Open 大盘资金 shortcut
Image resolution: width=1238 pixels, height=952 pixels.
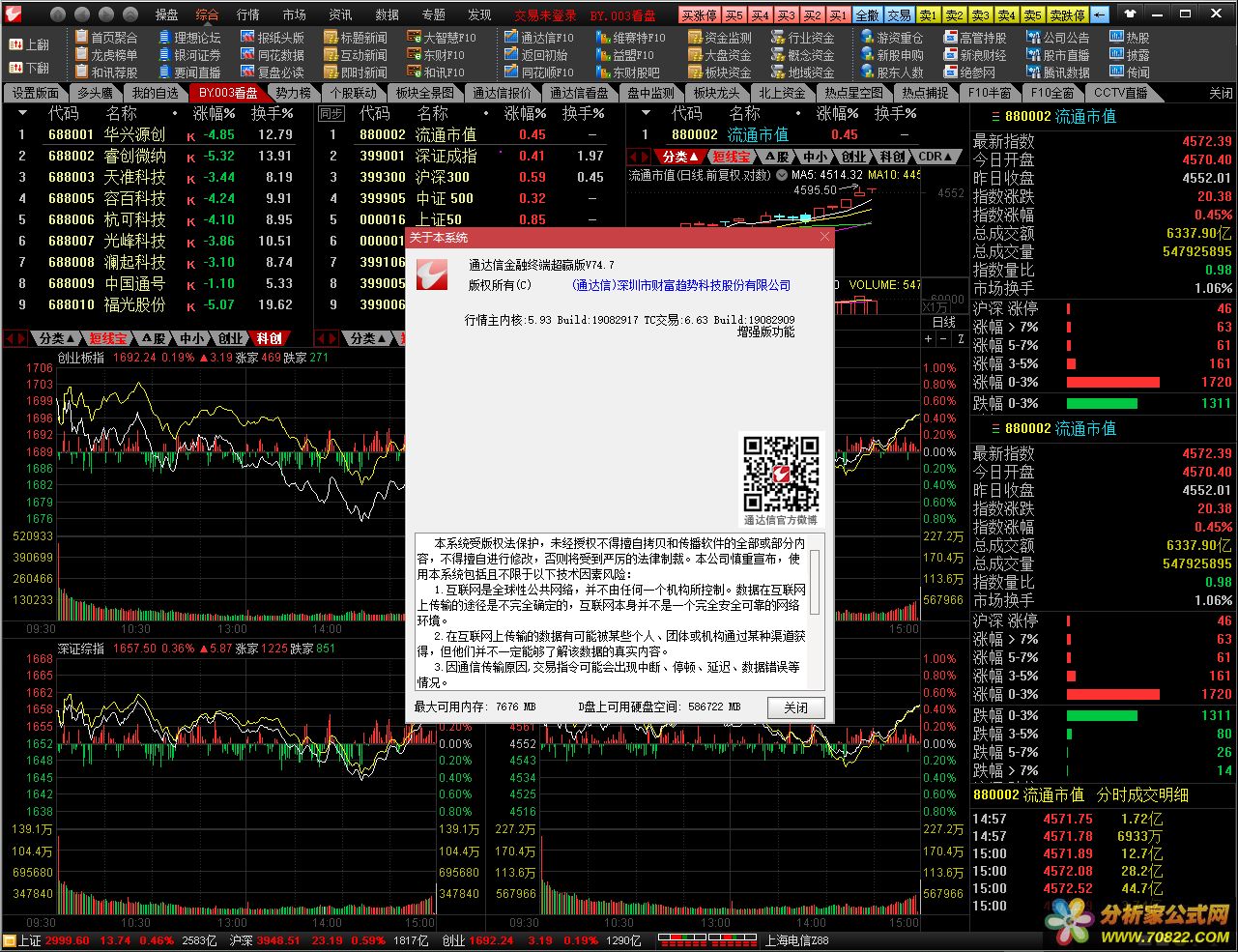pyautogui.click(x=720, y=55)
